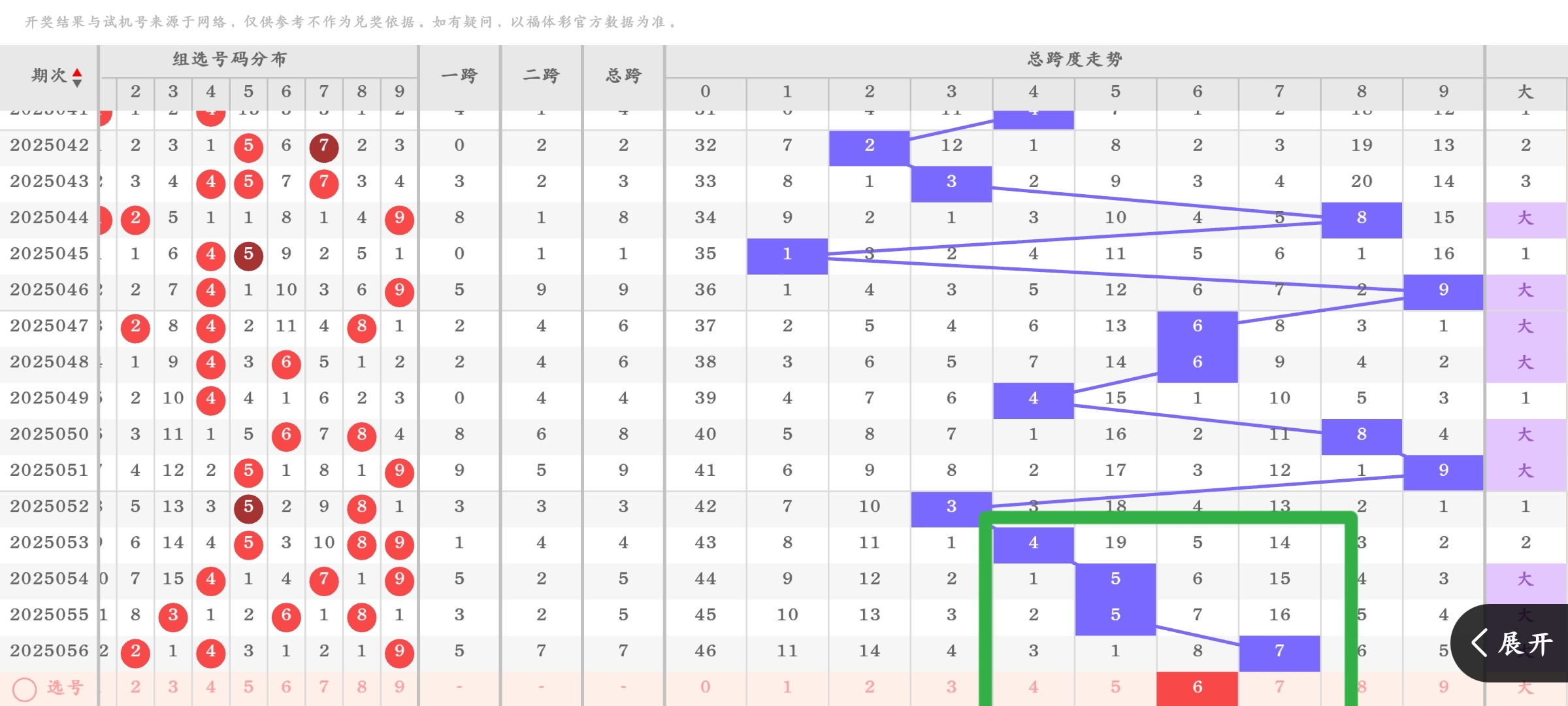Sort periods ascending using the red triangle icon
Image resolution: width=1568 pixels, height=706 pixels.
[x=77, y=71]
